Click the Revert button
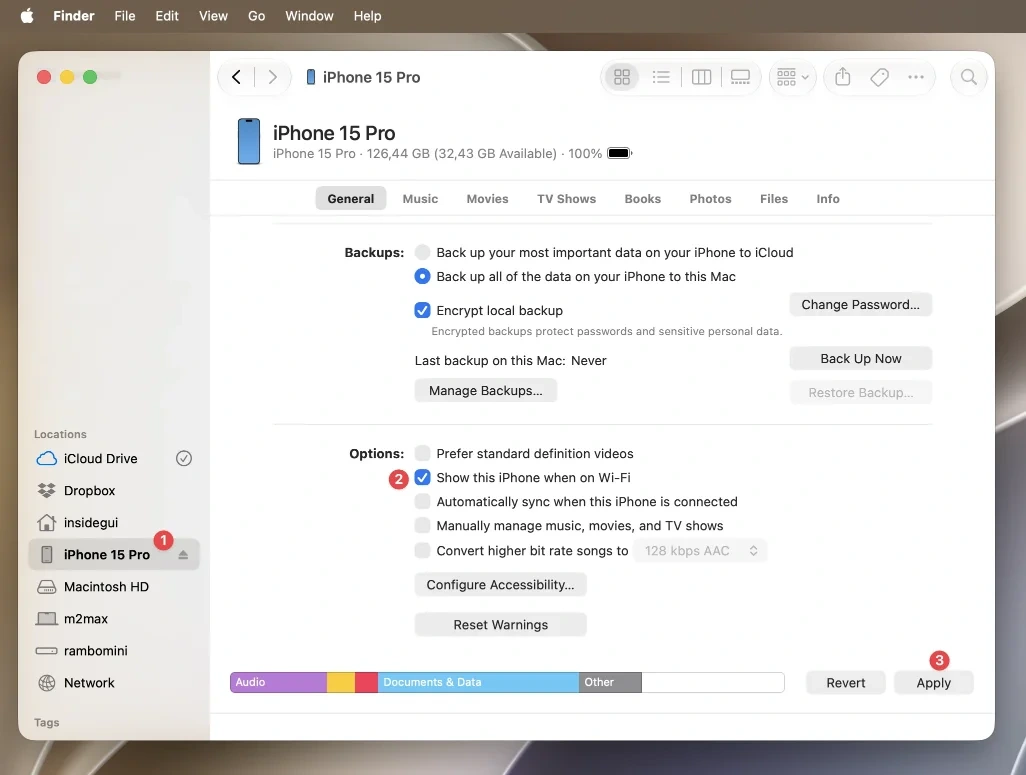The height and width of the screenshot is (775, 1026). coord(845,683)
